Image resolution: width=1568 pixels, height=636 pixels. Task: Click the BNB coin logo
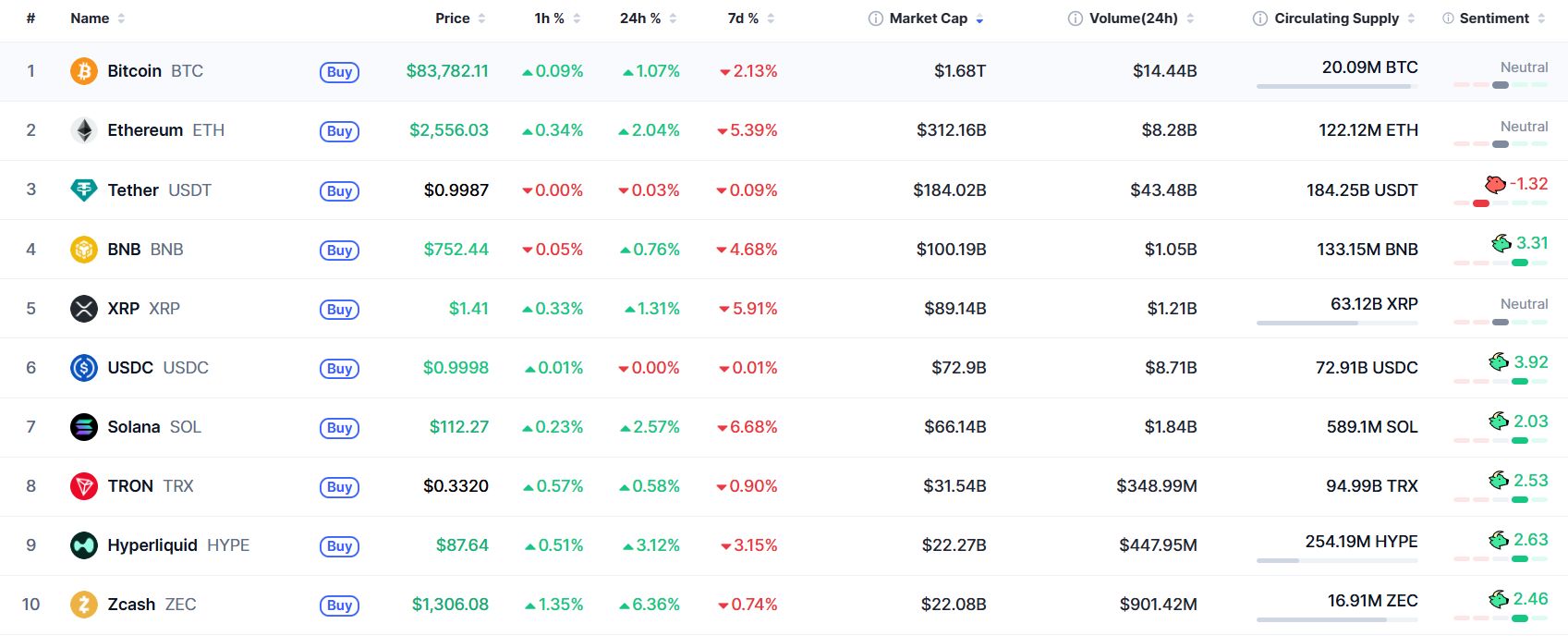(x=84, y=249)
